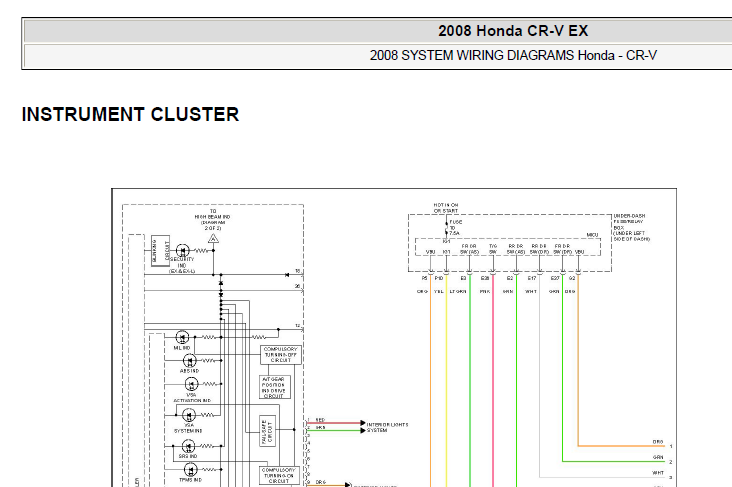The width and height of the screenshot is (732, 487).
Task: Click the "RED" wire label at pin 1
Action: (320, 420)
